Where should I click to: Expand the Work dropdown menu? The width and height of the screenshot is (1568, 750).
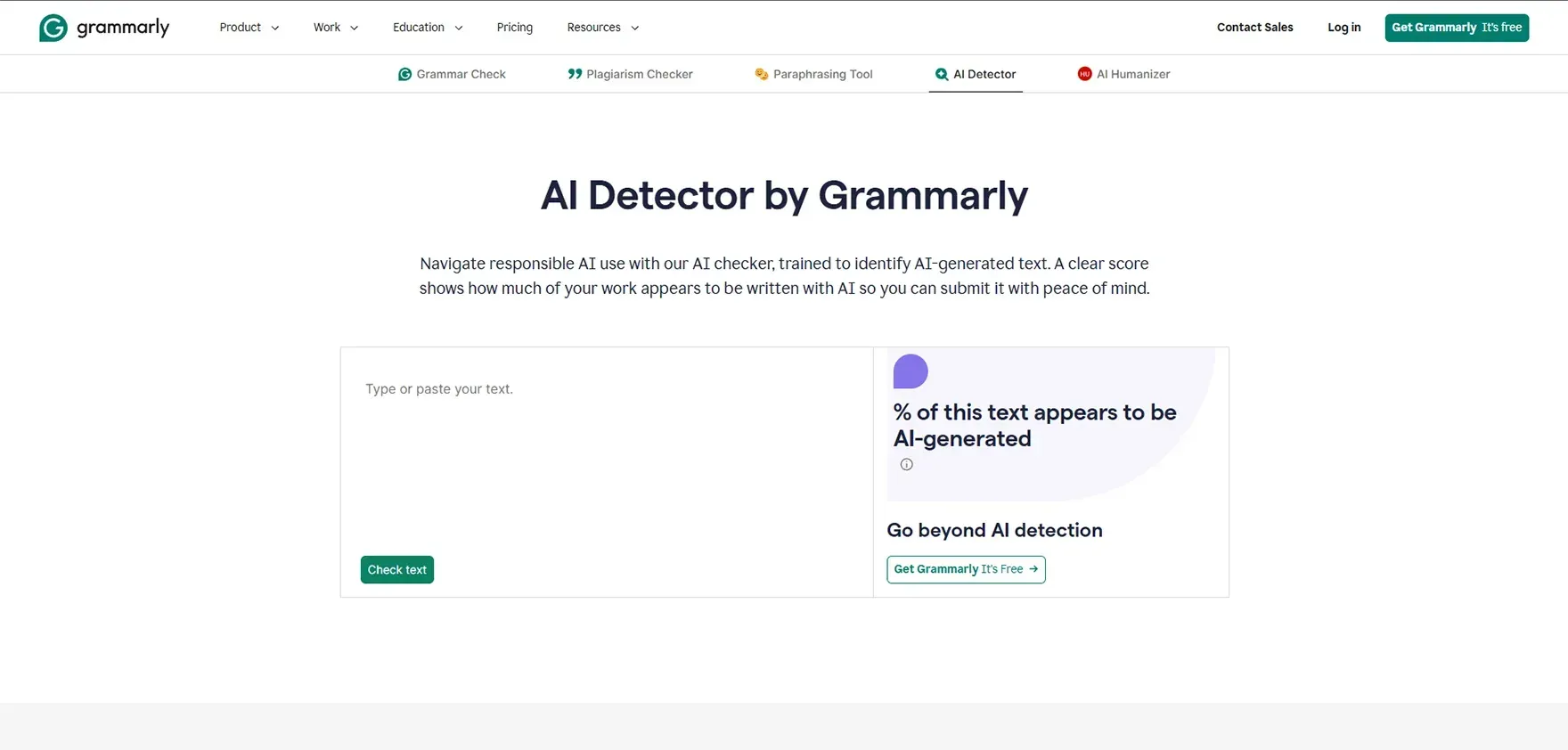[336, 28]
